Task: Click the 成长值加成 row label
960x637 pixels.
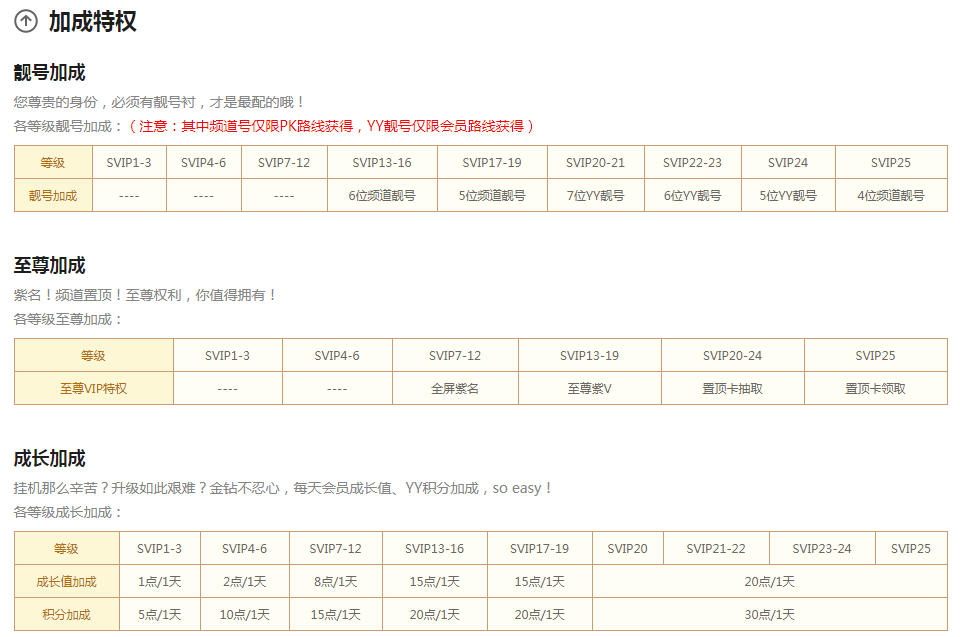Action: pos(67,581)
